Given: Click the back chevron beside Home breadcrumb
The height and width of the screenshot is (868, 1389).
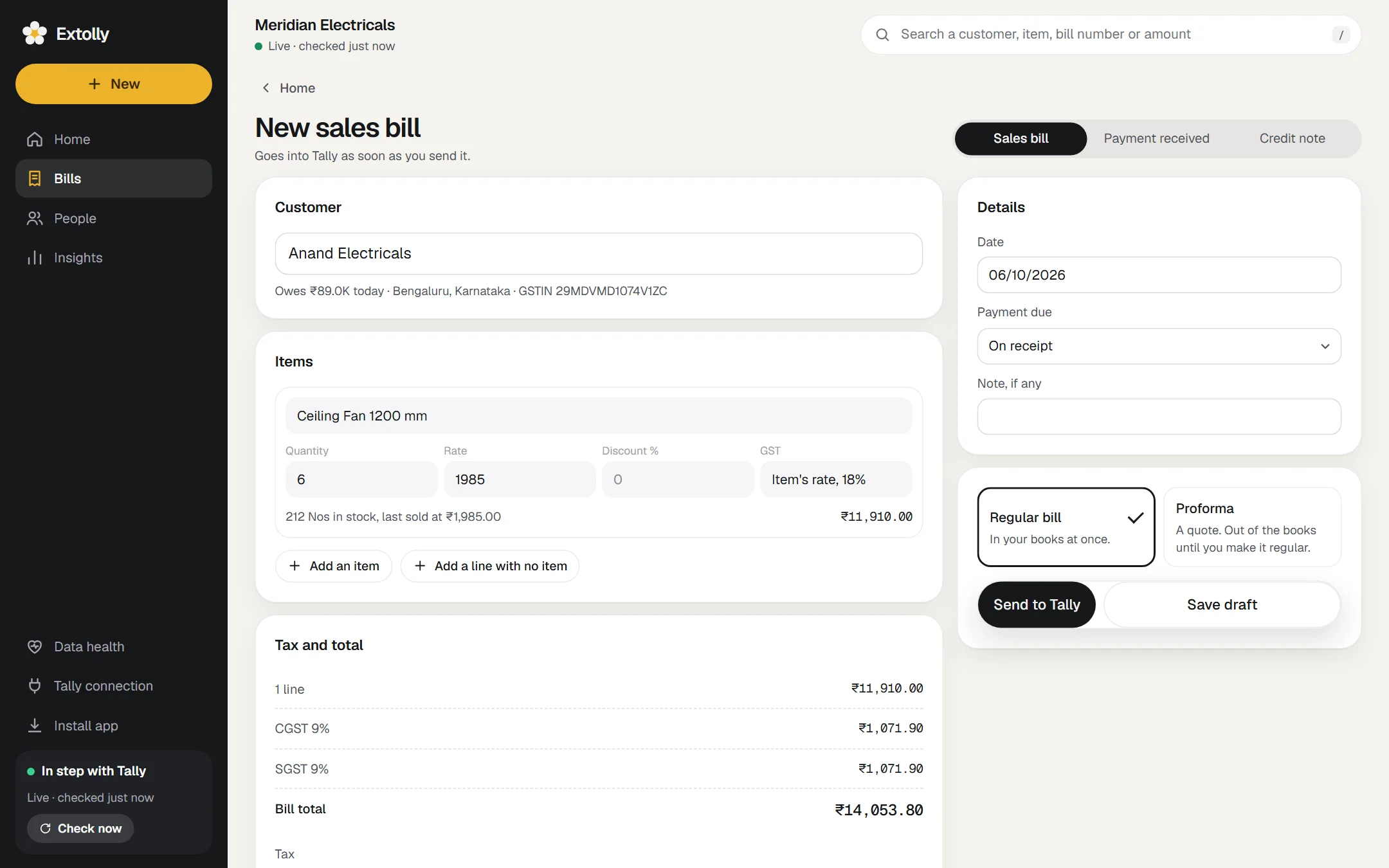Looking at the screenshot, I should point(266,87).
